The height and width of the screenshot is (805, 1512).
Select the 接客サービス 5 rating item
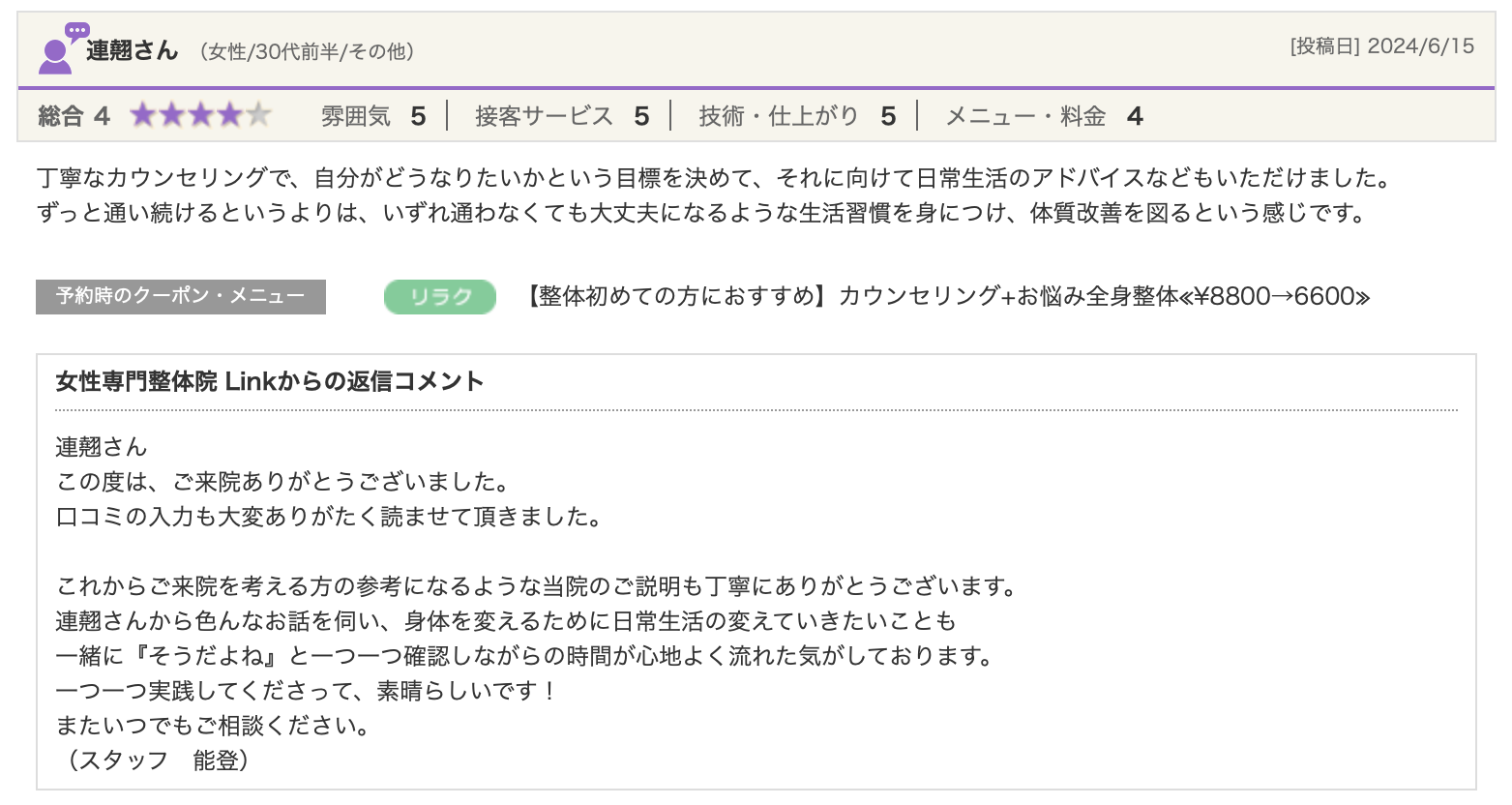pyautogui.click(x=561, y=117)
